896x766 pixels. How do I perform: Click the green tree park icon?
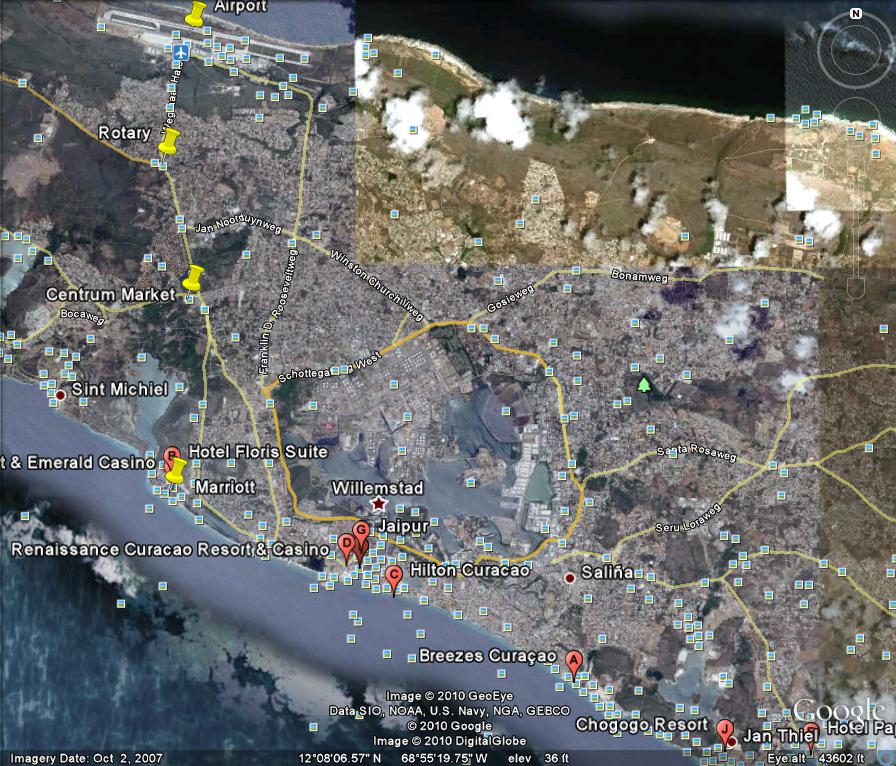pyautogui.click(x=644, y=384)
